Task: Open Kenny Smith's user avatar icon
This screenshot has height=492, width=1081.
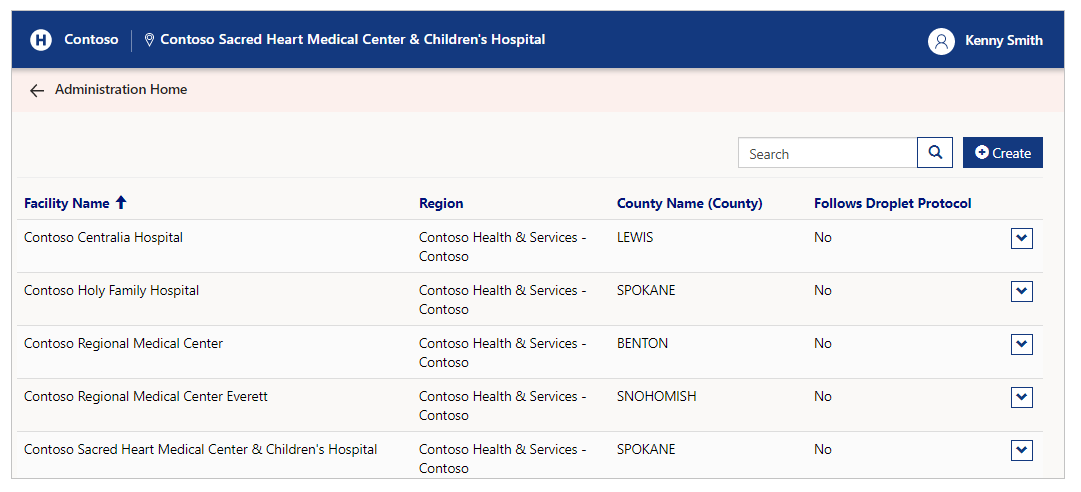Action: [x=941, y=41]
